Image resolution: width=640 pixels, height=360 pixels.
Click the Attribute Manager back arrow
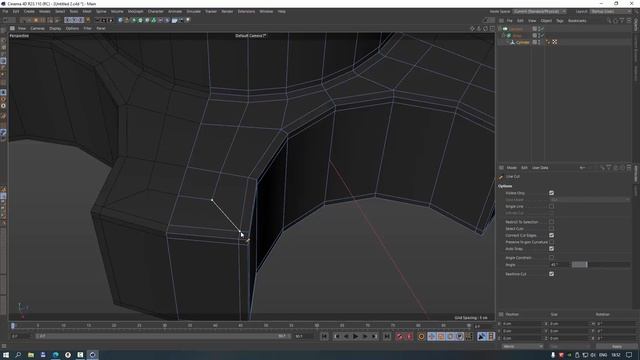(x=582, y=168)
